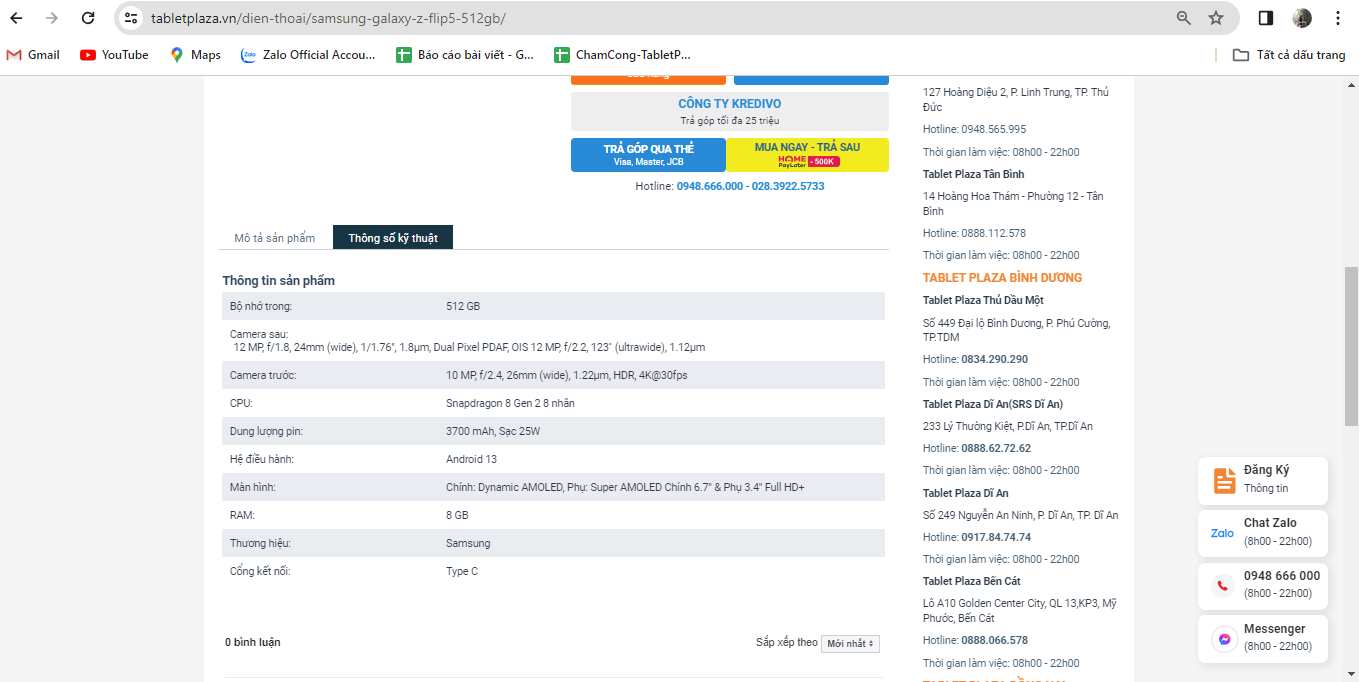This screenshot has width=1359, height=682.
Task: Open Tất cả dấu trang folder
Action: pos(1289,55)
